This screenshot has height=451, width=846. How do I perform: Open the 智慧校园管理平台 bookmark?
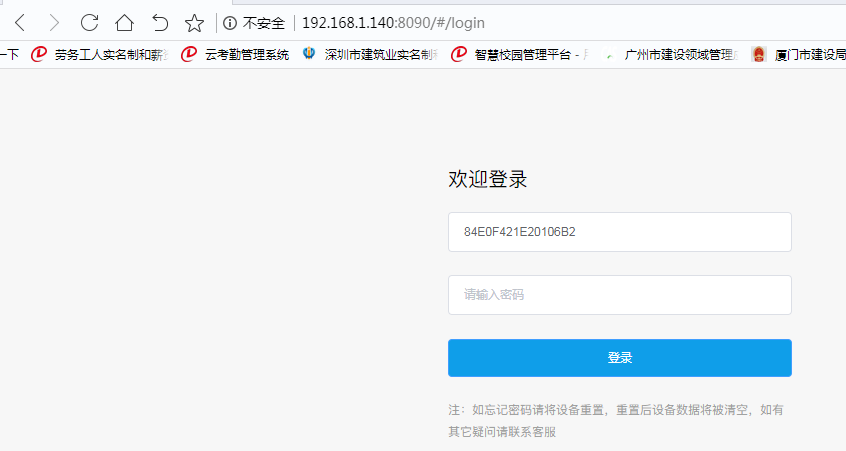pyautogui.click(x=520, y=54)
